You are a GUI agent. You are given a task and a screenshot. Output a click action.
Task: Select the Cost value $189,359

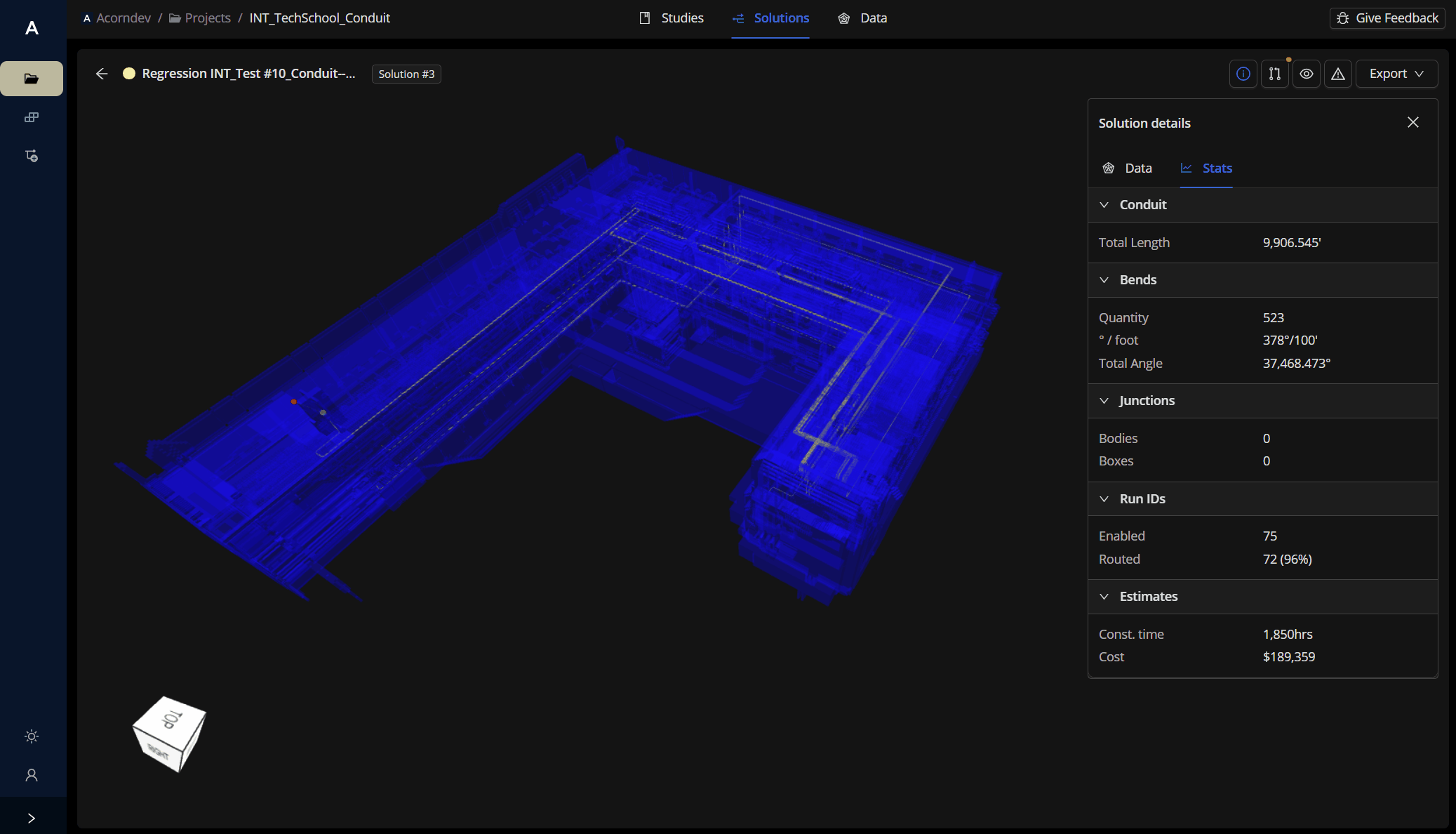1289,657
